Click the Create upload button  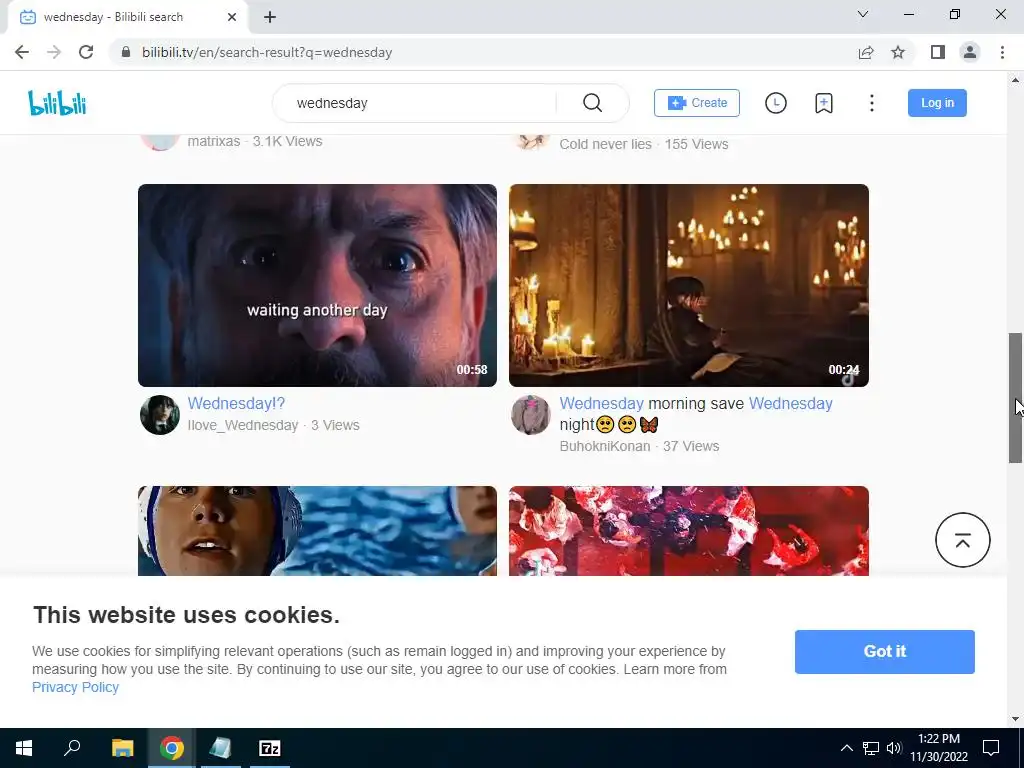697,103
